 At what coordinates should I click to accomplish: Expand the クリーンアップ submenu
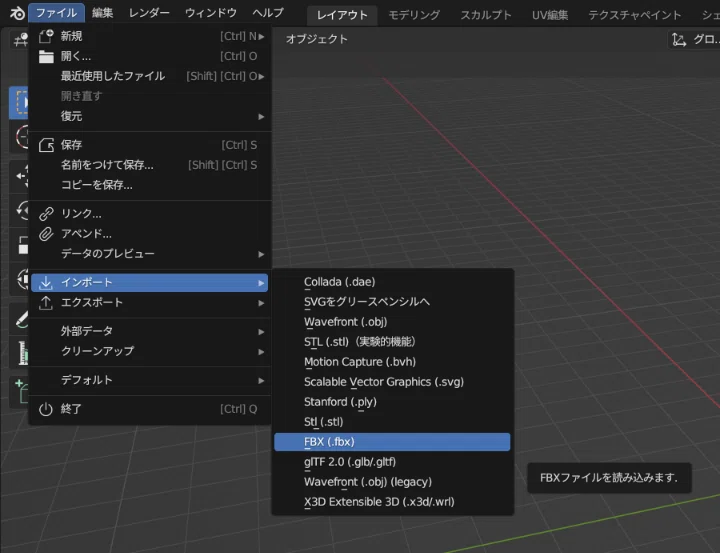(150, 351)
